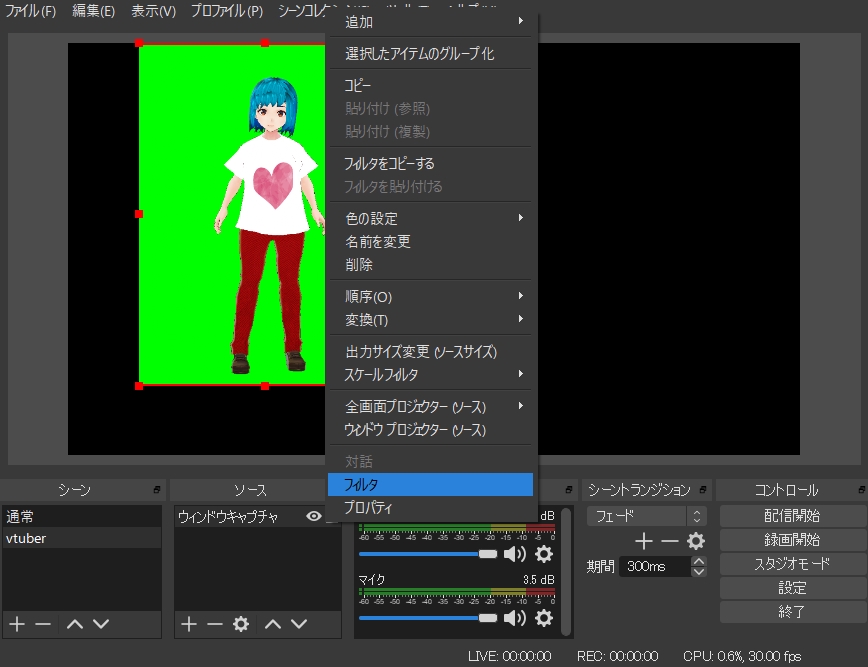Select プロパティ in context menu
The width and height of the screenshot is (868, 667).
pos(430,508)
